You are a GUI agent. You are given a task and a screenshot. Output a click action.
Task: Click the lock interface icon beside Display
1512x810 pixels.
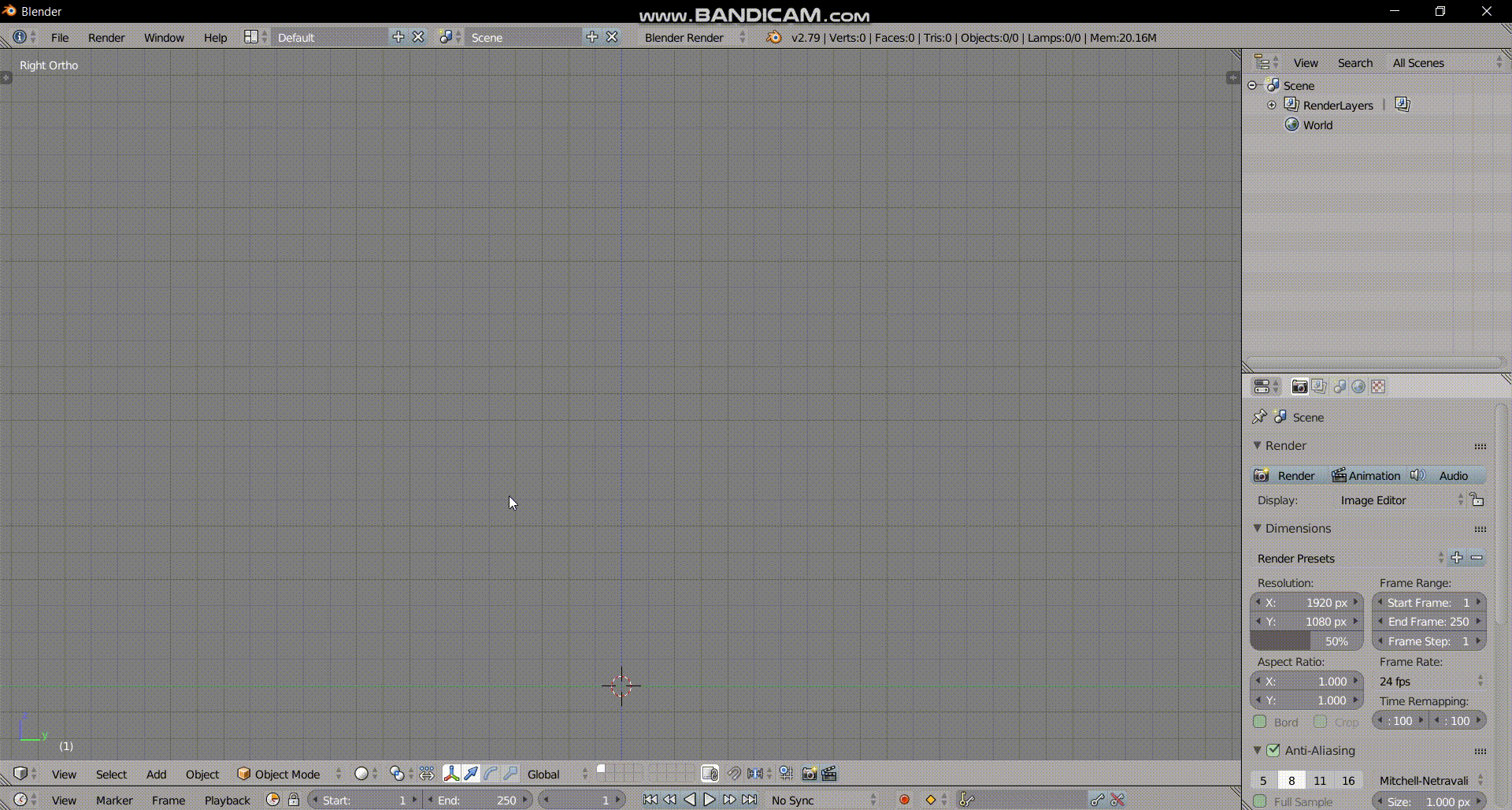[x=1477, y=500]
